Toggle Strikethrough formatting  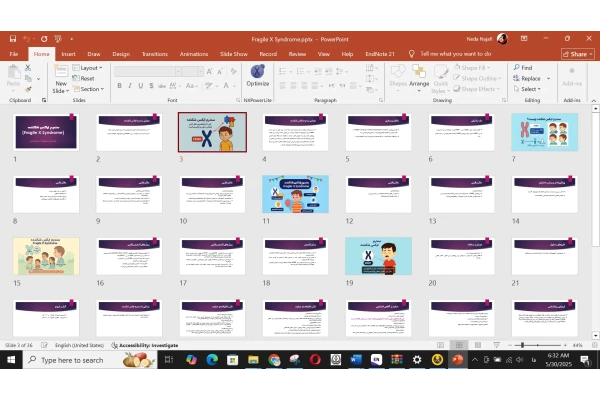click(162, 86)
